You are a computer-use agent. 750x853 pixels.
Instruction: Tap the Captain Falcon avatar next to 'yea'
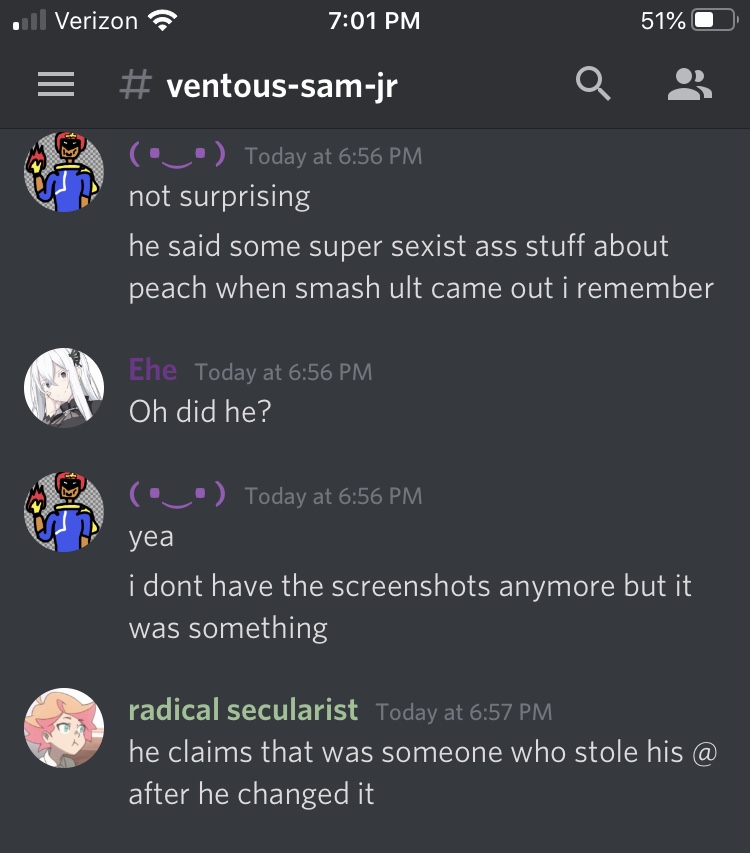[64, 512]
